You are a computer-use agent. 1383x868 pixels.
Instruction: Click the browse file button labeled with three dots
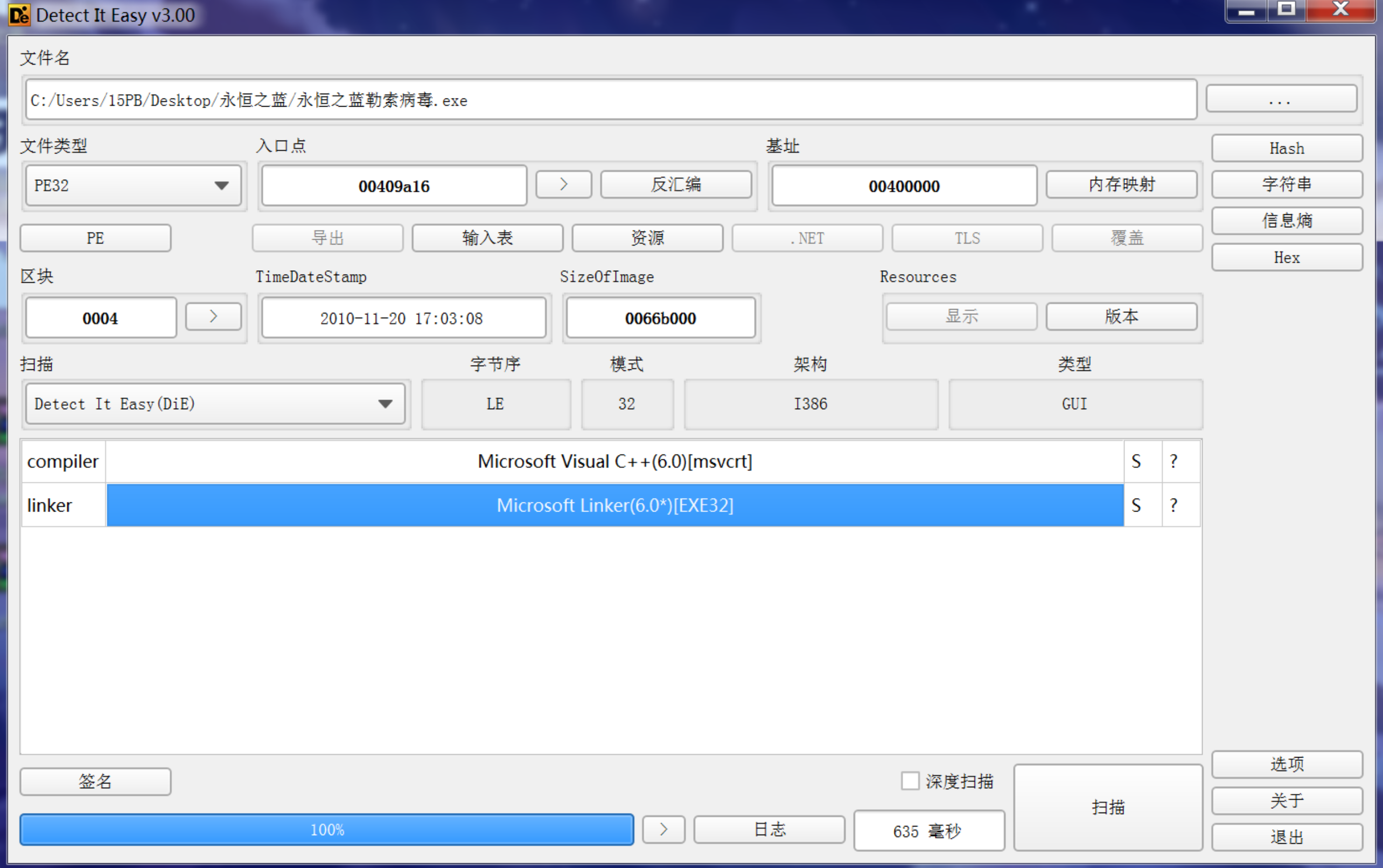[1280, 100]
